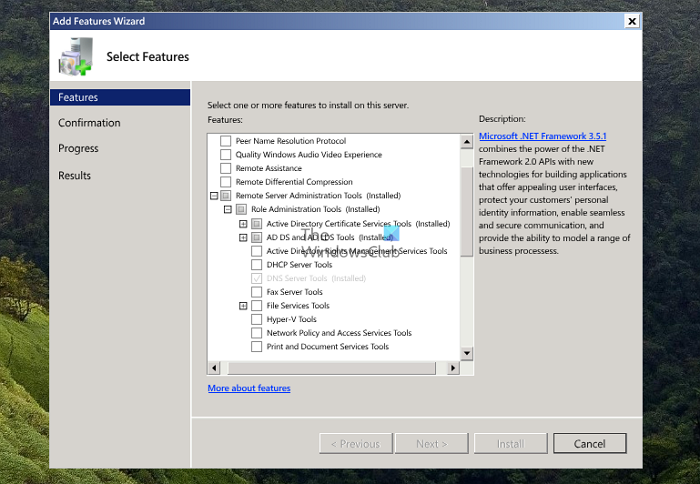
Task: Select Print and Document Services Tools label
Action: [328, 346]
